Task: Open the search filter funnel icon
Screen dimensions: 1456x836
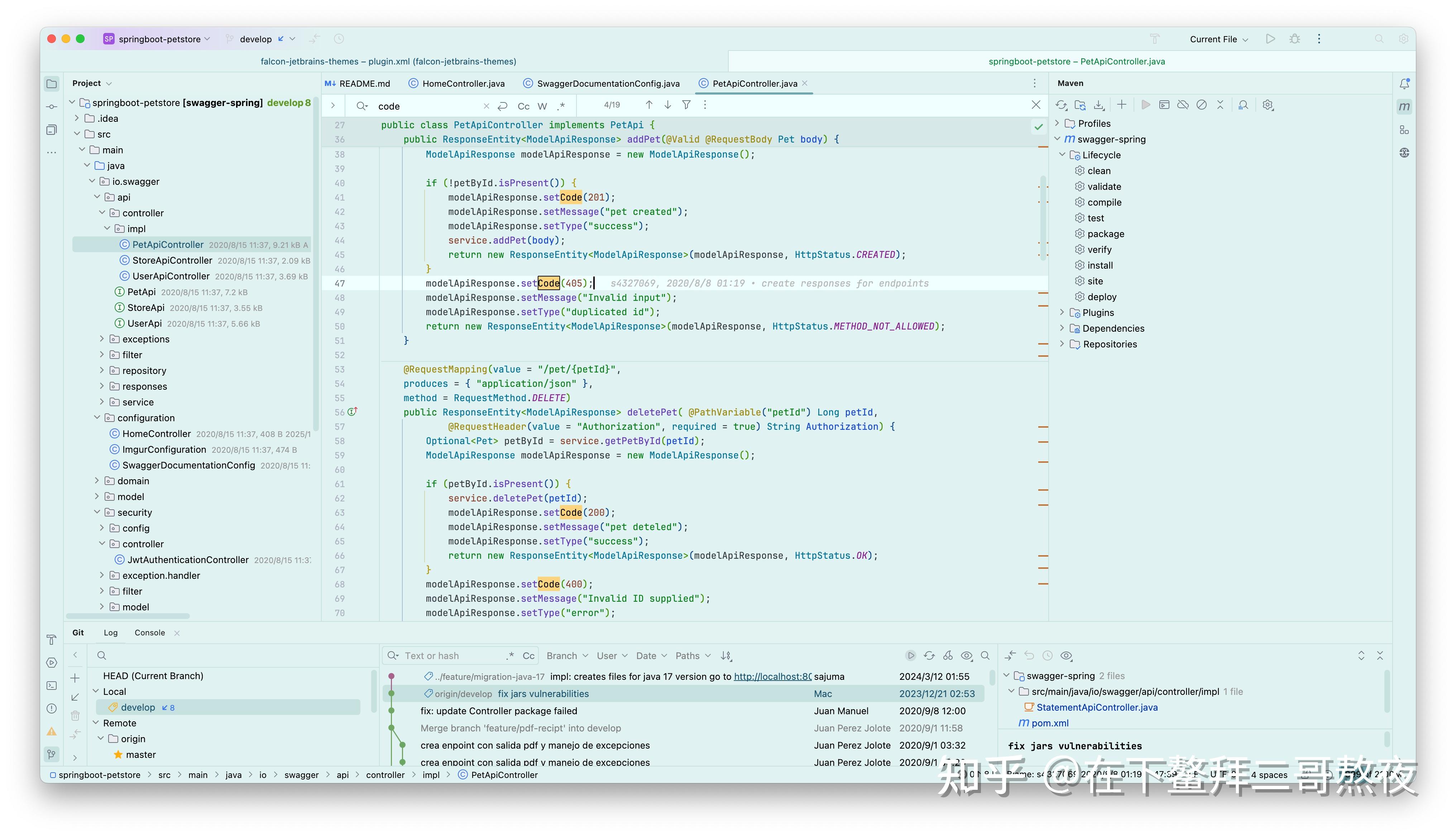Action: click(x=687, y=105)
